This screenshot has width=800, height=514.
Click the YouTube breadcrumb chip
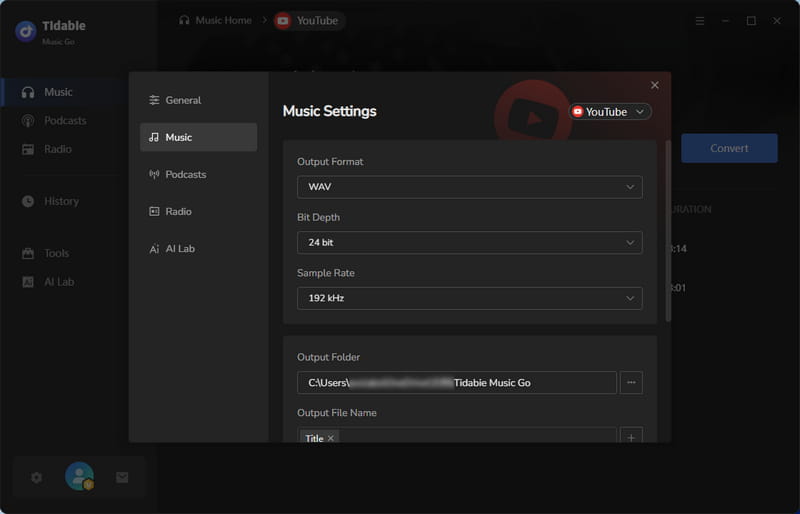pyautogui.click(x=309, y=21)
